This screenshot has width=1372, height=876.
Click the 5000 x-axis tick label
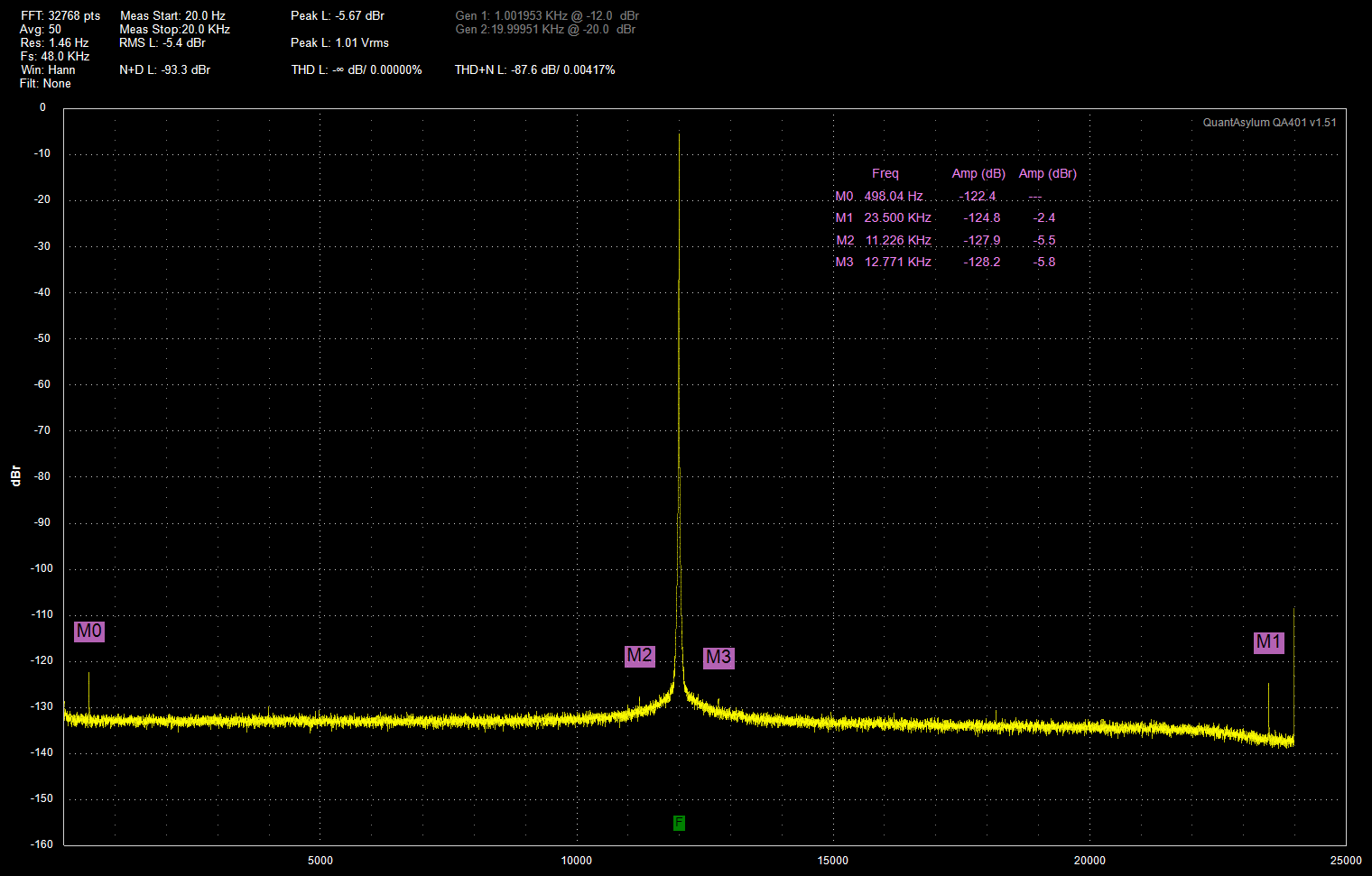320,860
